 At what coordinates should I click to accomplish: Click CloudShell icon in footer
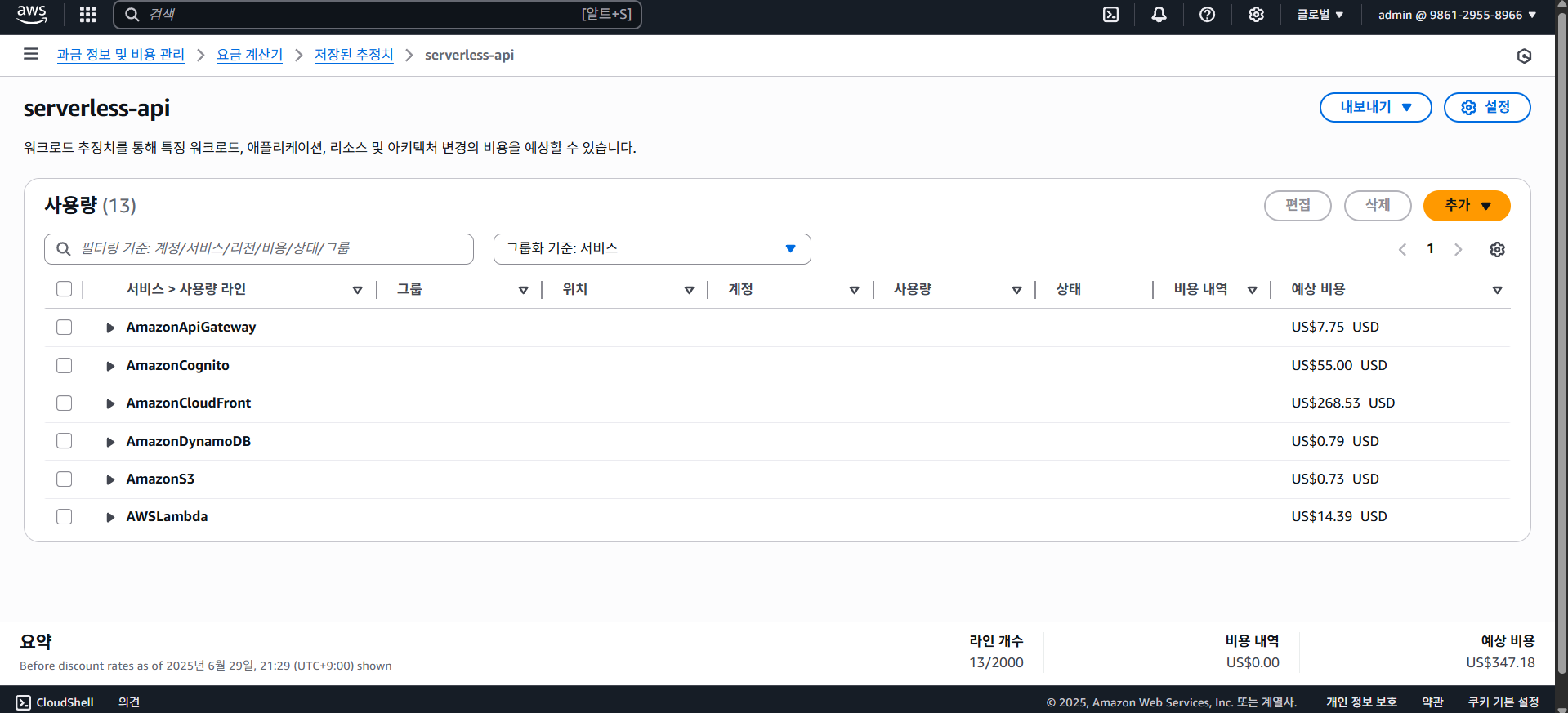tap(23, 702)
